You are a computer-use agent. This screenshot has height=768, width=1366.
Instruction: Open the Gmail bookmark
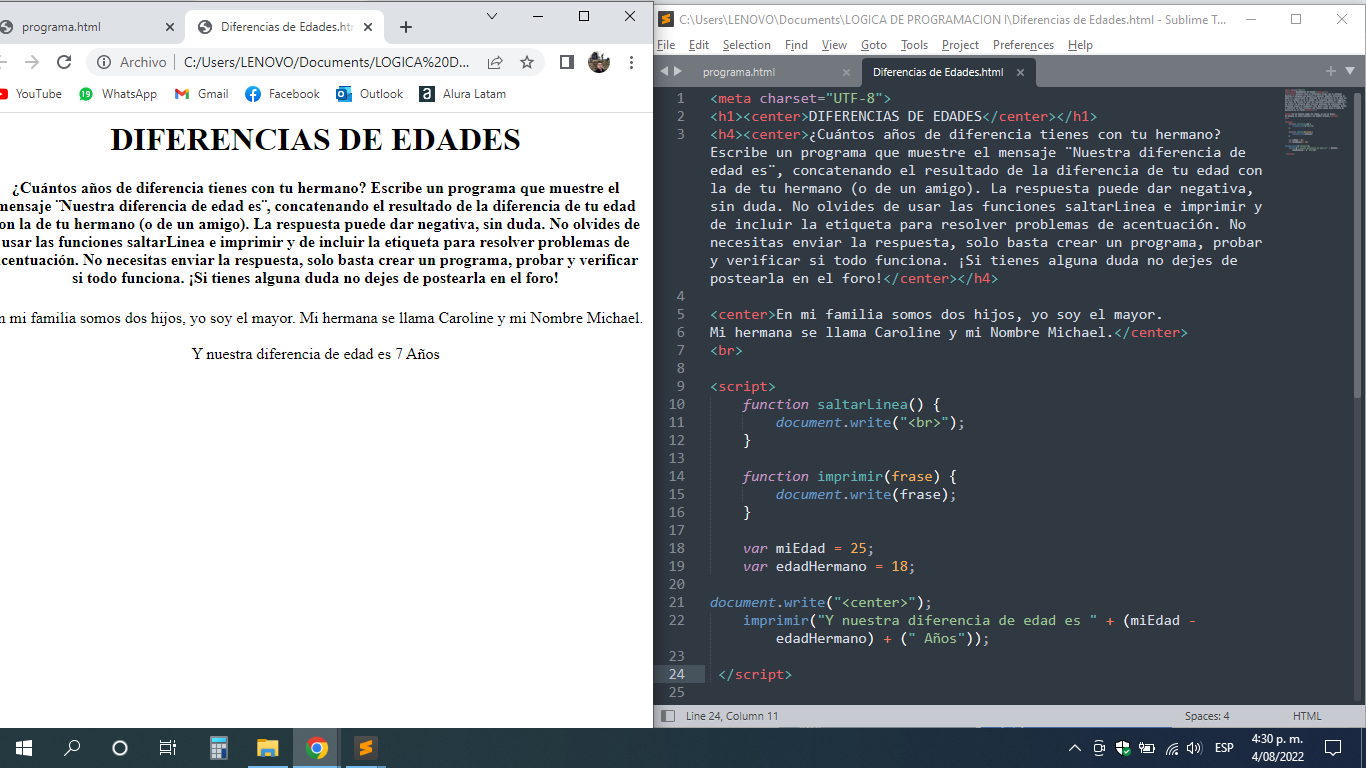click(x=201, y=94)
